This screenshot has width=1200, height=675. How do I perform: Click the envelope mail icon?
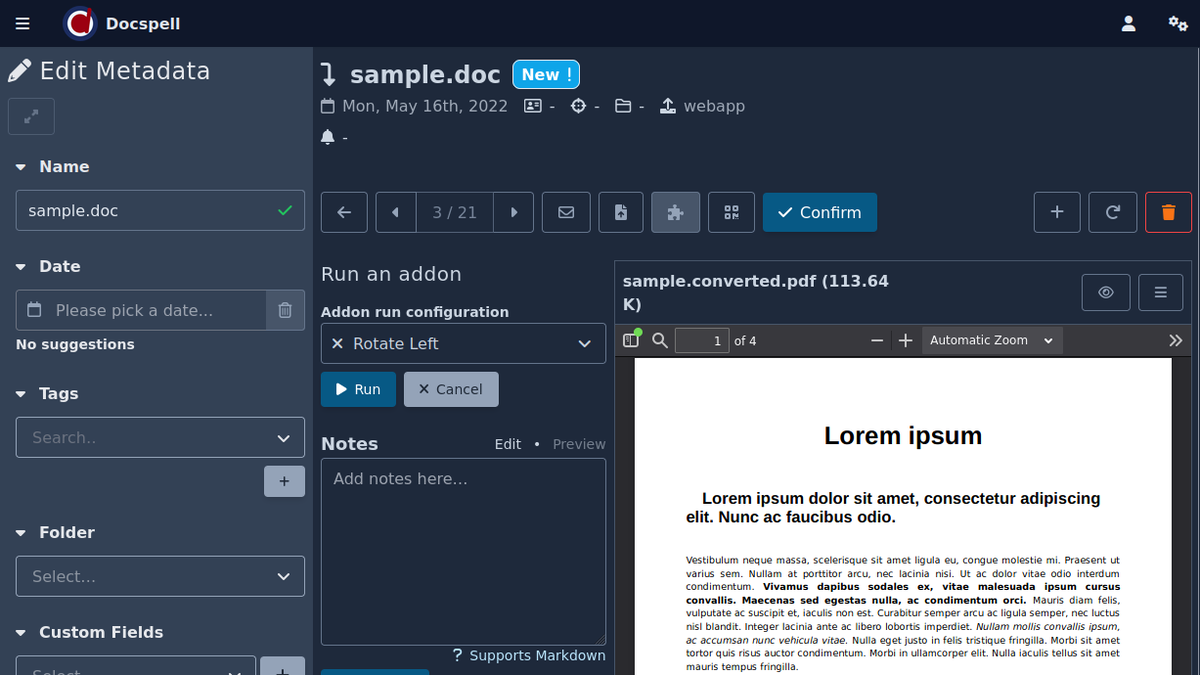pos(566,212)
